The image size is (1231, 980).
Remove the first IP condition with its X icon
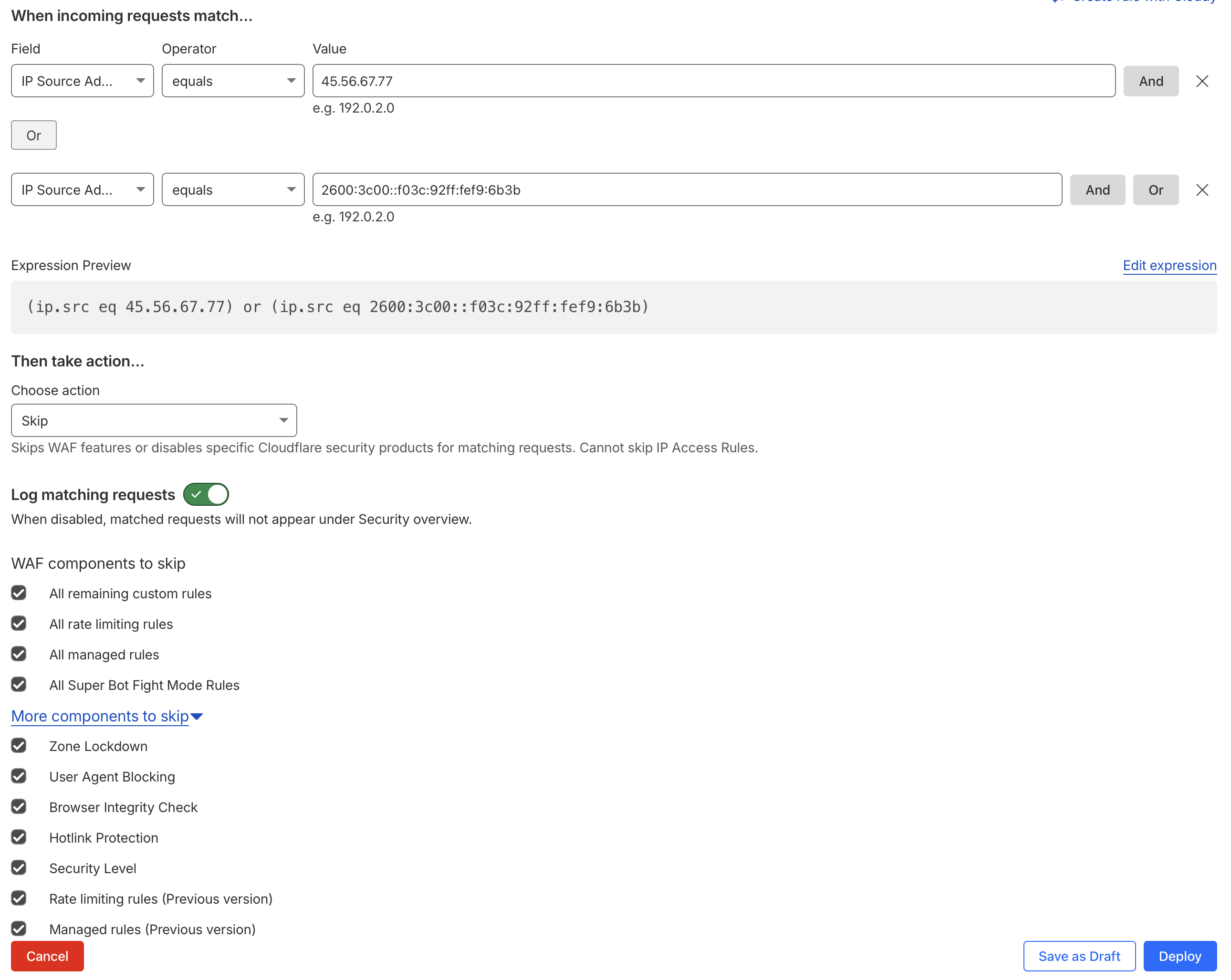coord(1202,81)
